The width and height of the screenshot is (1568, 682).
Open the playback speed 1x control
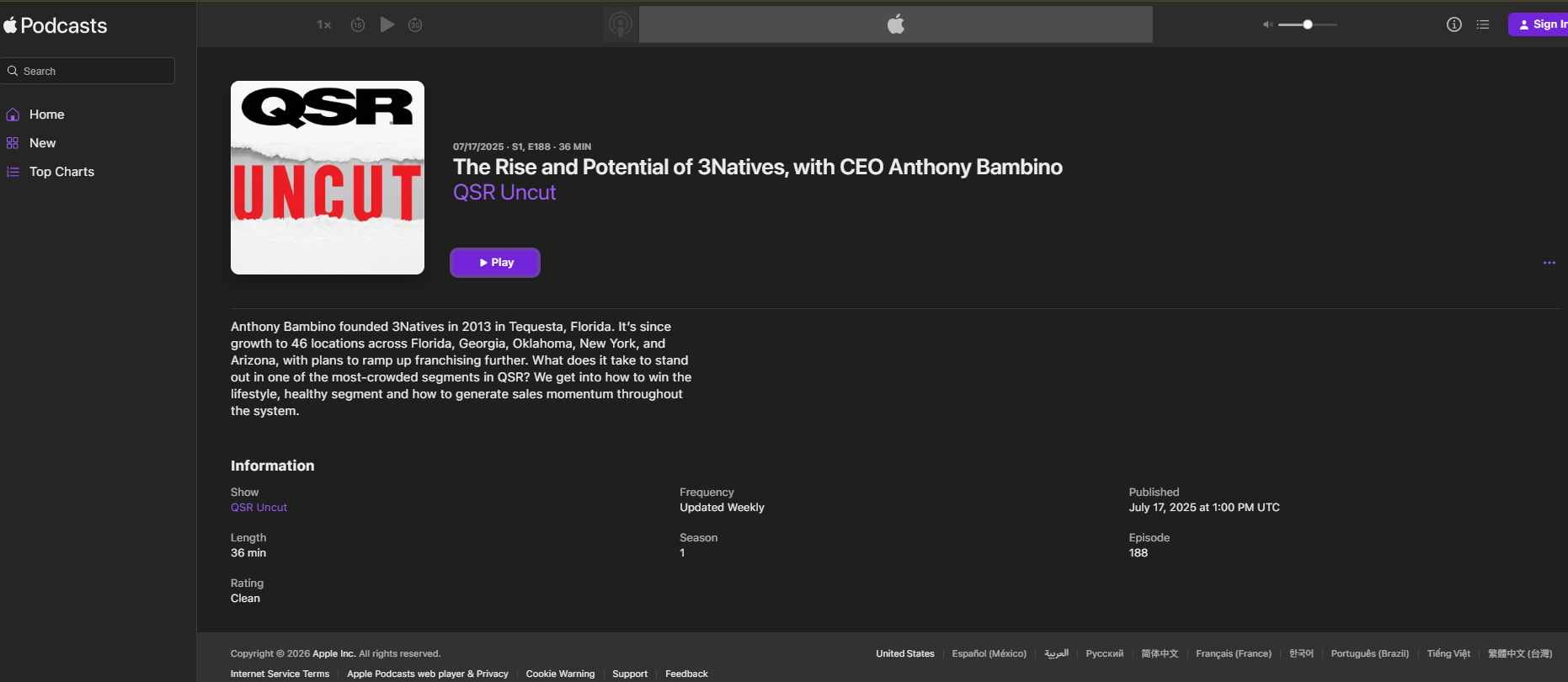[324, 25]
